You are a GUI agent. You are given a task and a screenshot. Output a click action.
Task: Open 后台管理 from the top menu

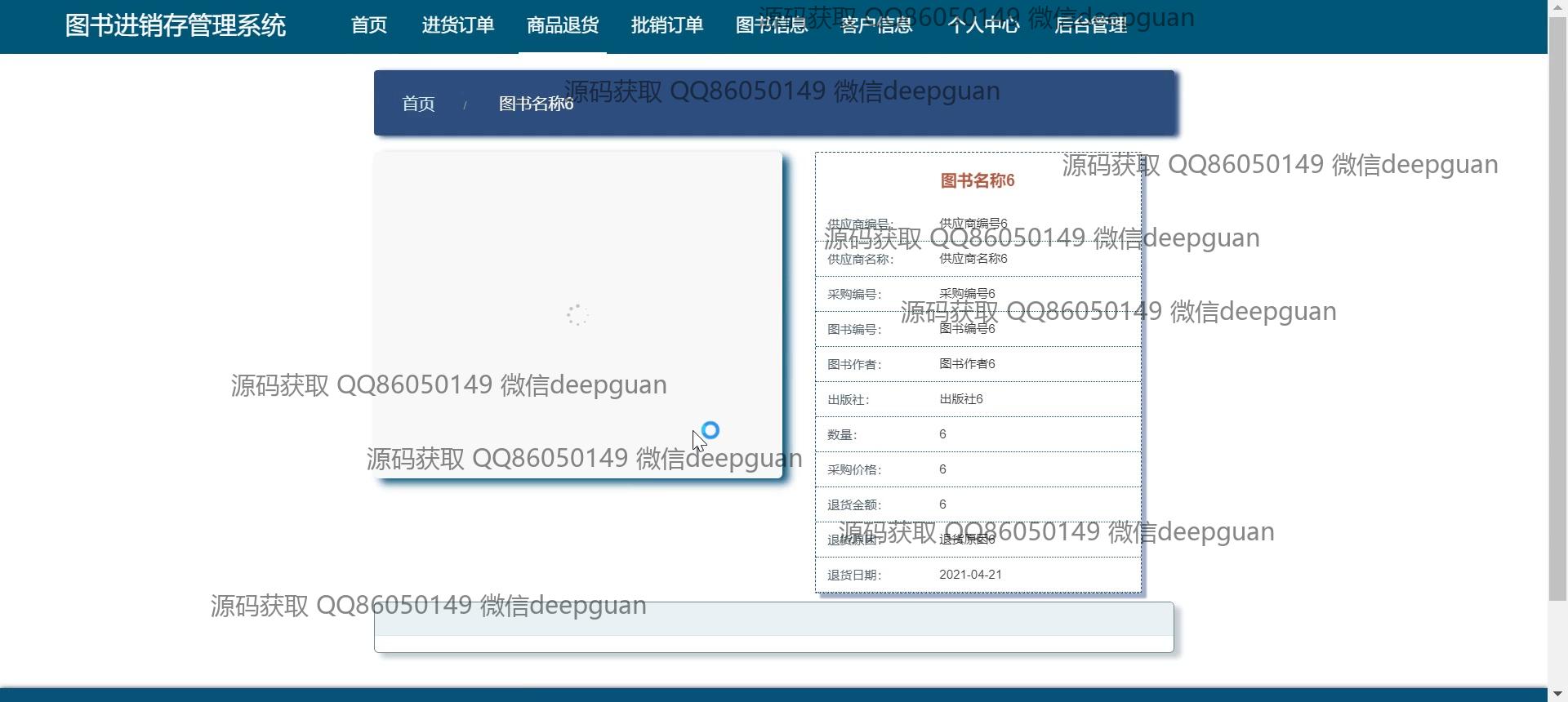click(1090, 25)
